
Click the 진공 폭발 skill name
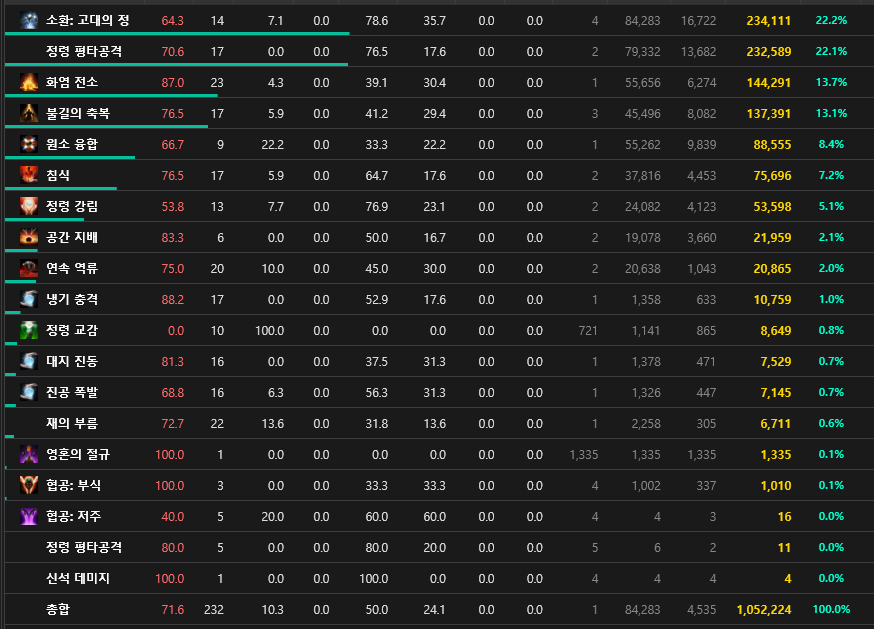pyautogui.click(x=72, y=392)
